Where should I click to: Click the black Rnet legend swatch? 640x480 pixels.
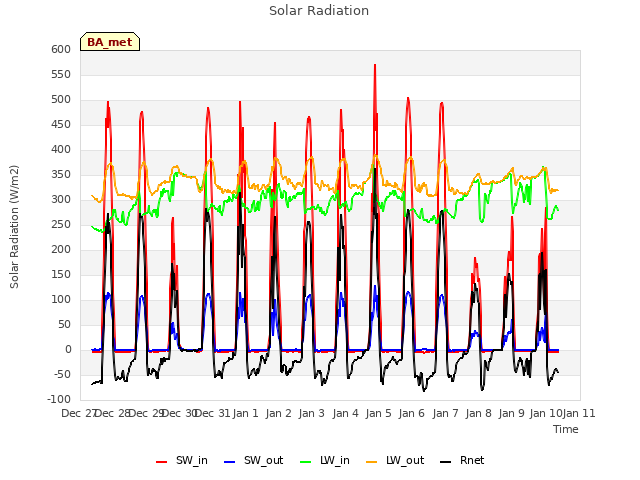(x=446, y=462)
